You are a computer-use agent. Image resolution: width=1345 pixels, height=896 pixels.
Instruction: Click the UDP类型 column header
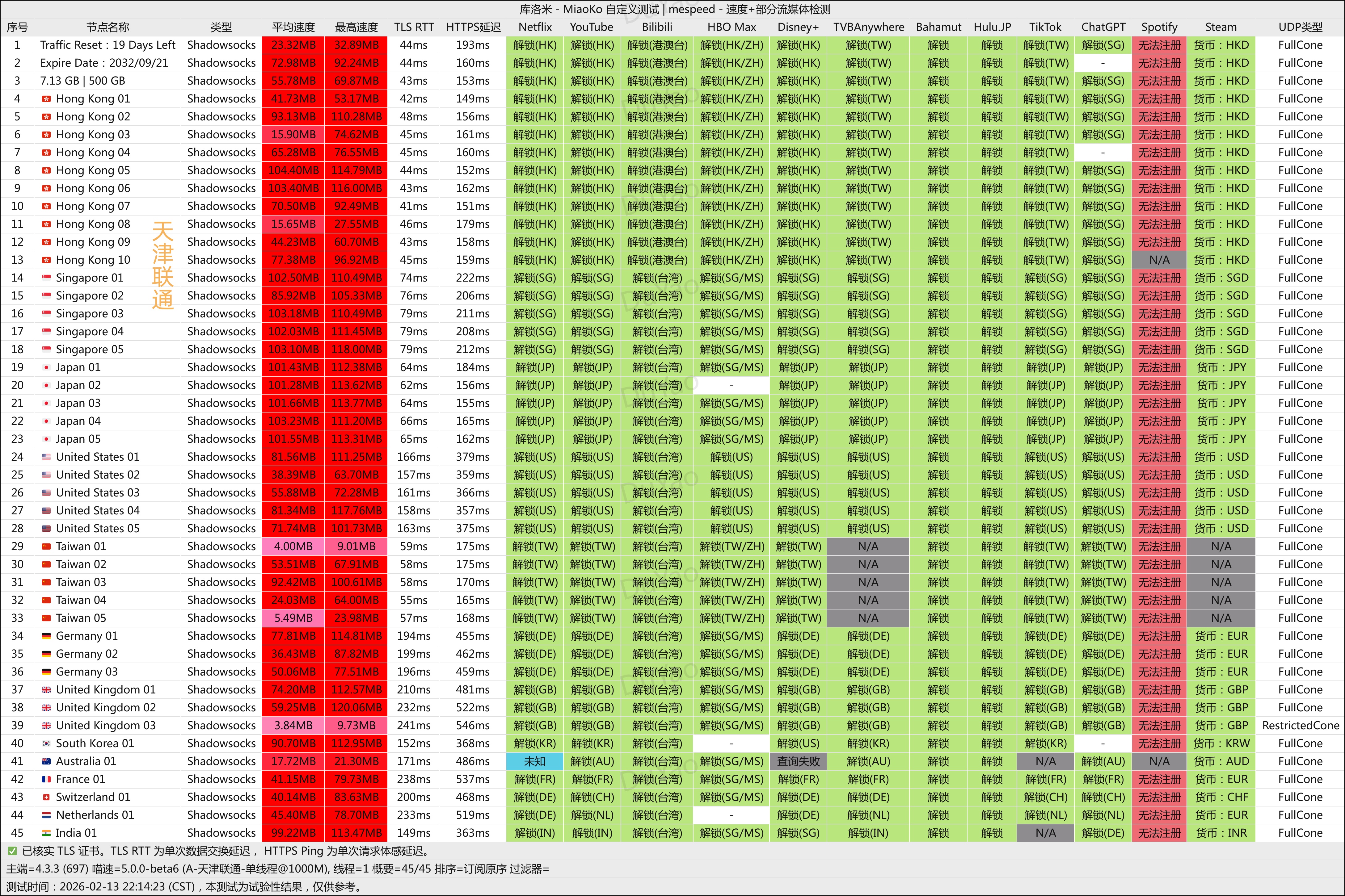coord(1300,27)
